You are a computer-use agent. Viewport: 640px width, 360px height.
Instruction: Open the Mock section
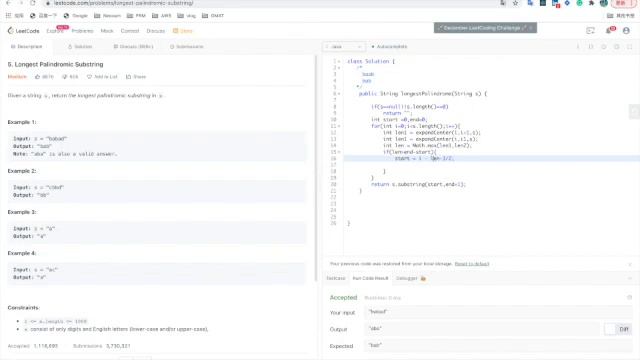pyautogui.click(x=107, y=31)
